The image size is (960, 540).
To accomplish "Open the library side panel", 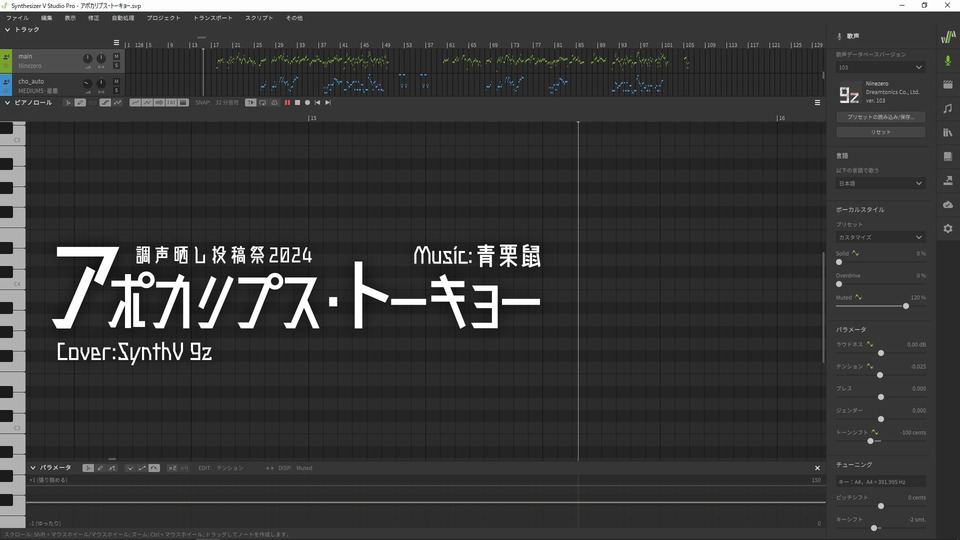I will (948, 132).
